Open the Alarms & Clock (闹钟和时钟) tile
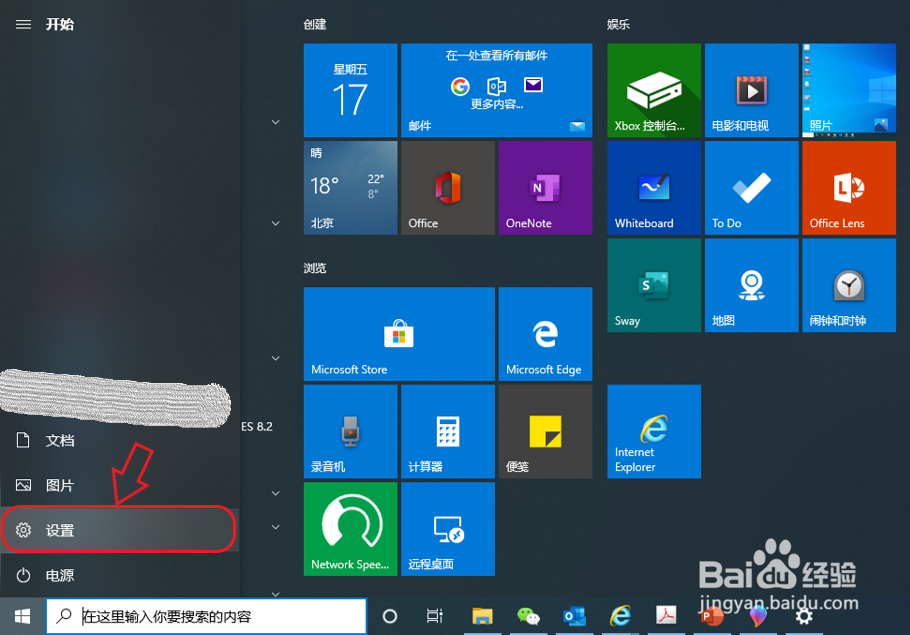The width and height of the screenshot is (910, 635). [x=849, y=285]
